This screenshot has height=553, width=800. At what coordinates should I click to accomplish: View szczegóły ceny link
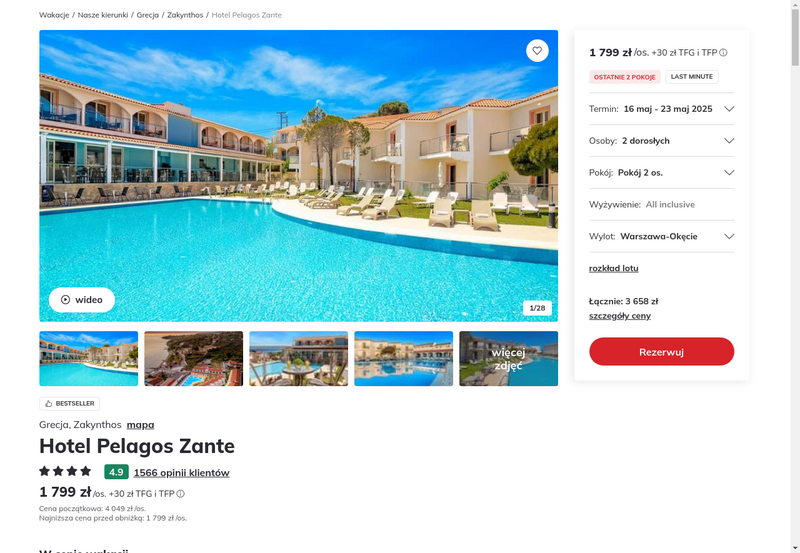(619, 316)
